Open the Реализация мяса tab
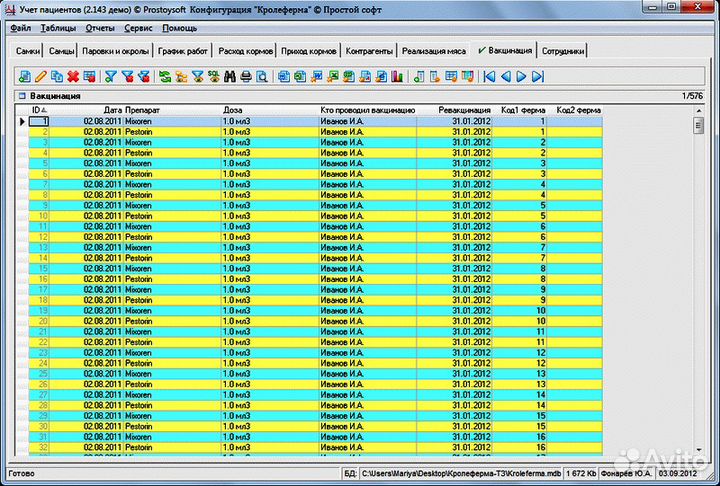This screenshot has width=720, height=486. [x=435, y=50]
